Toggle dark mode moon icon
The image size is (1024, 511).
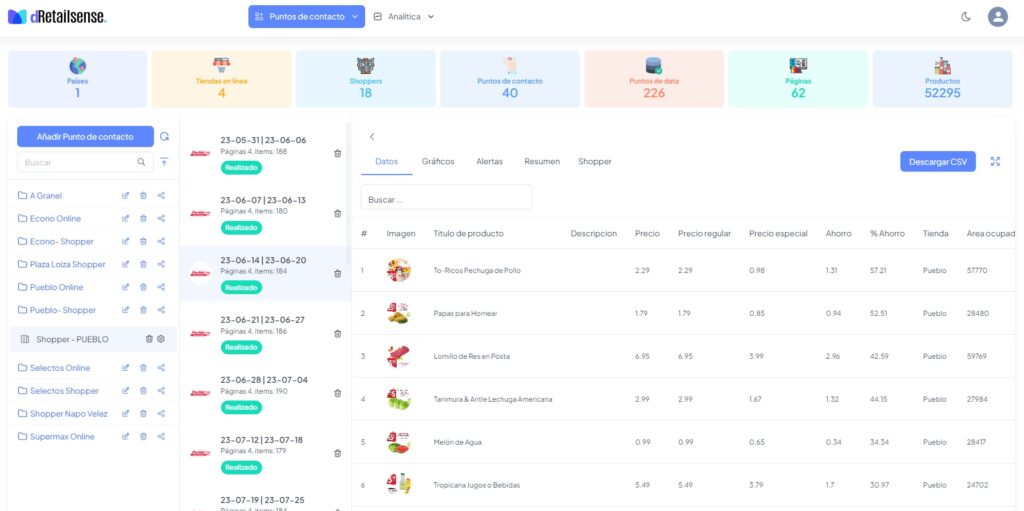(966, 17)
